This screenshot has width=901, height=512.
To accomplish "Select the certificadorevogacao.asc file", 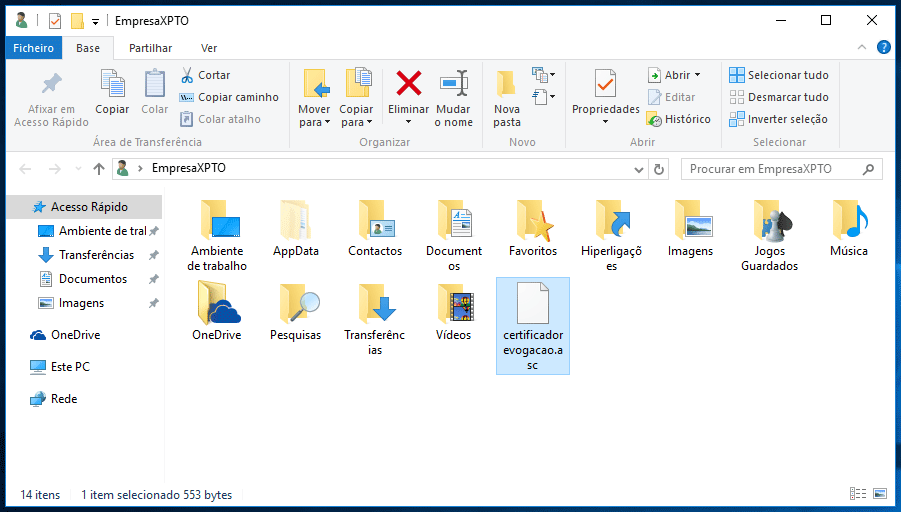I will [533, 326].
